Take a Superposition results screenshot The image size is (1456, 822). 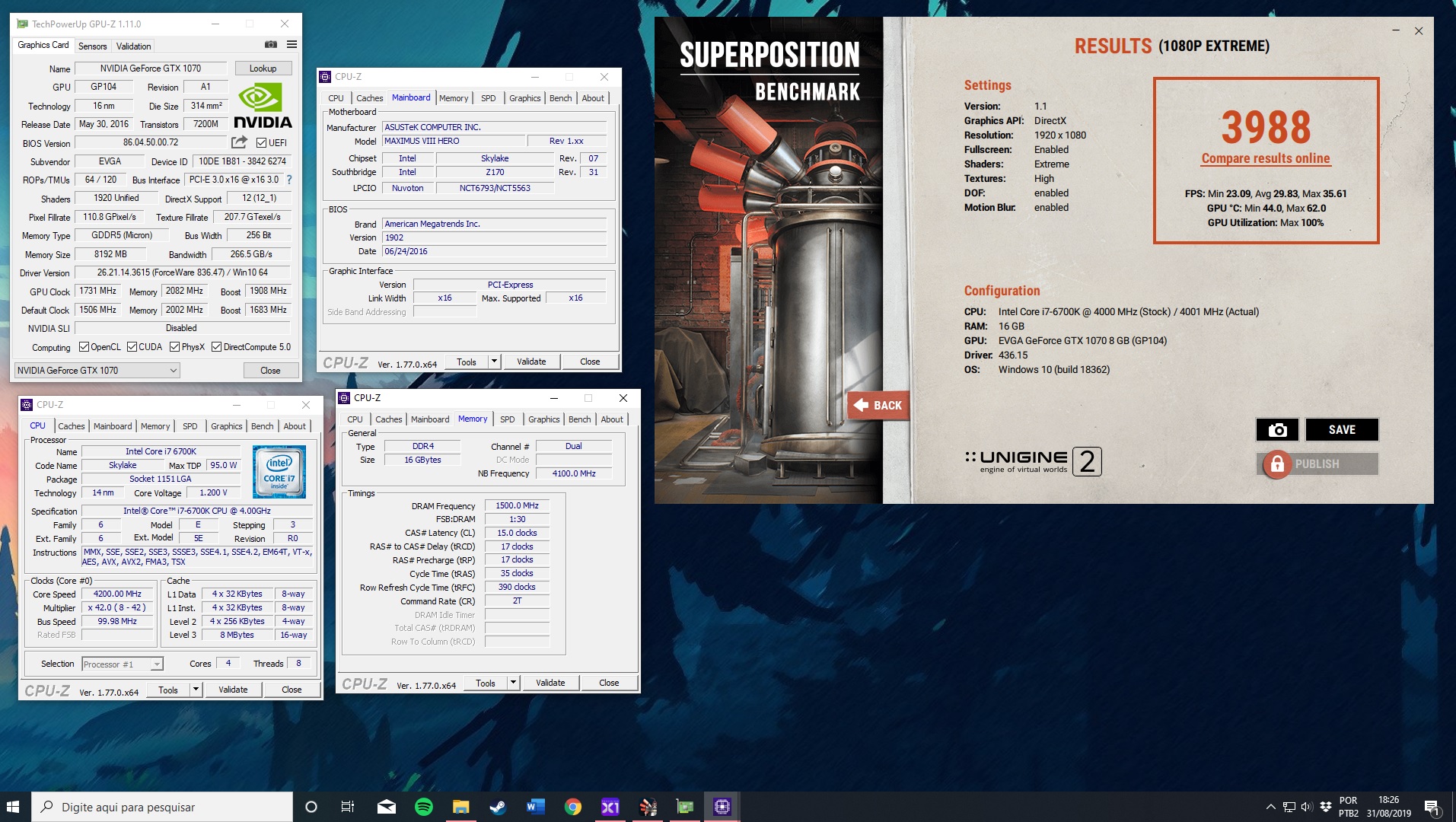(1277, 430)
